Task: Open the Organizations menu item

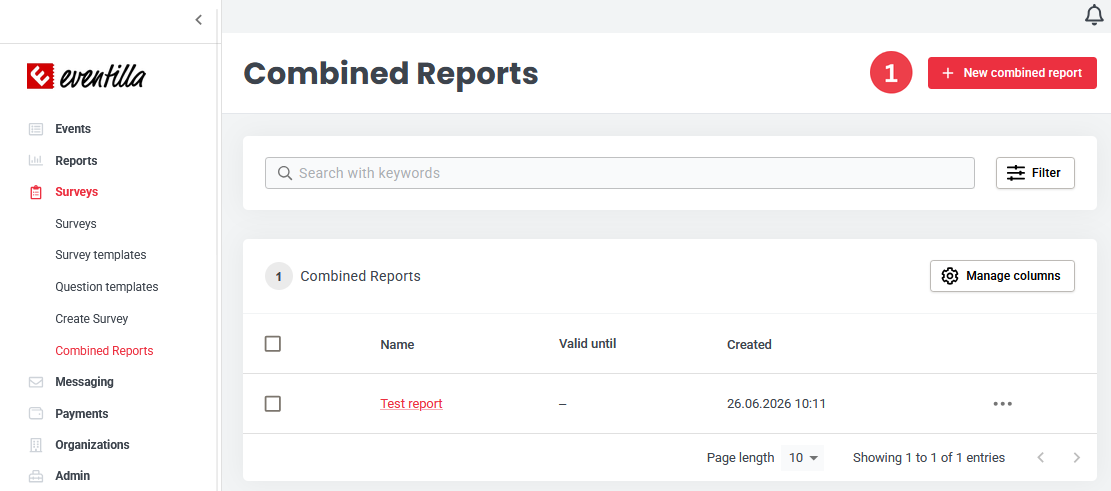Action: pos(92,445)
